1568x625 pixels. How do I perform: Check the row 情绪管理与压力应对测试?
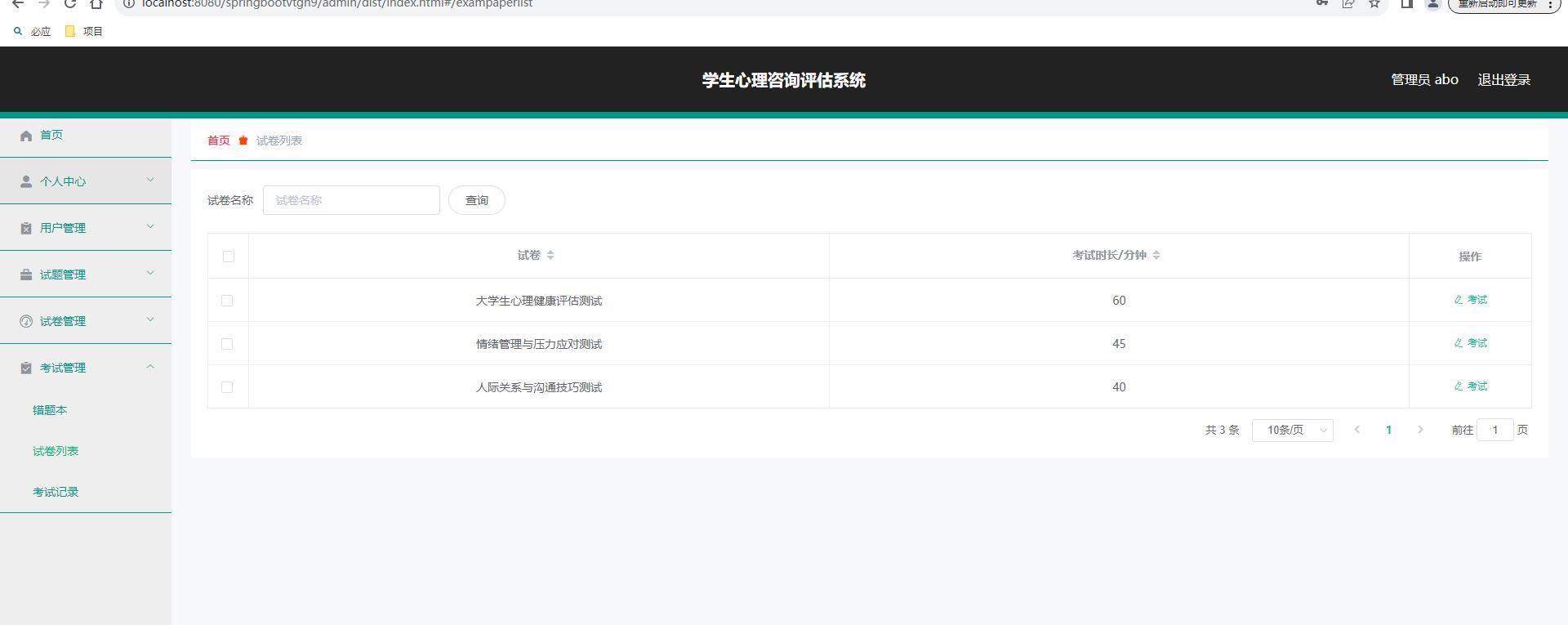point(227,344)
